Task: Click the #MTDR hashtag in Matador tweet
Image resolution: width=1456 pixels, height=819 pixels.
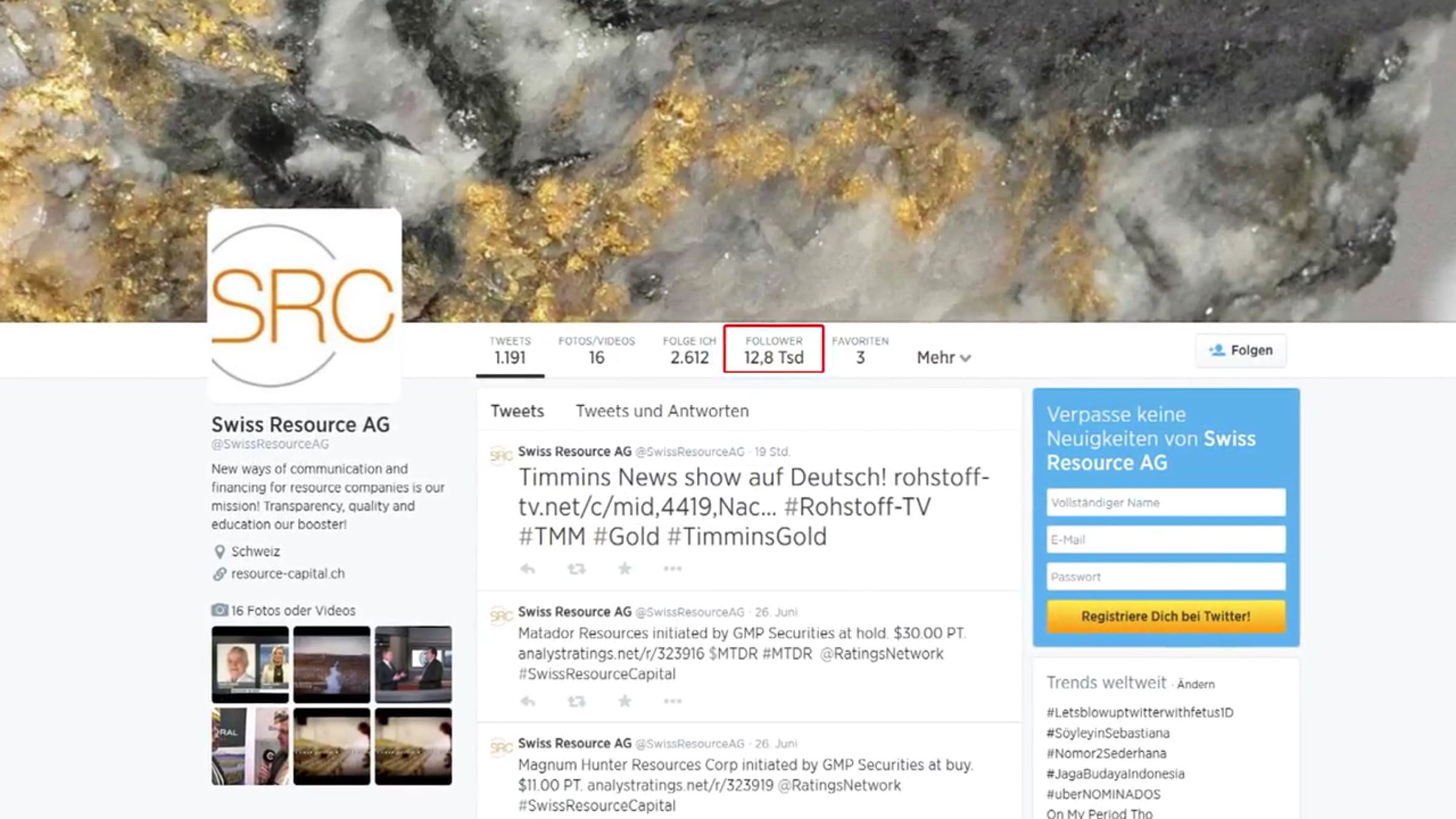Action: 787,654
